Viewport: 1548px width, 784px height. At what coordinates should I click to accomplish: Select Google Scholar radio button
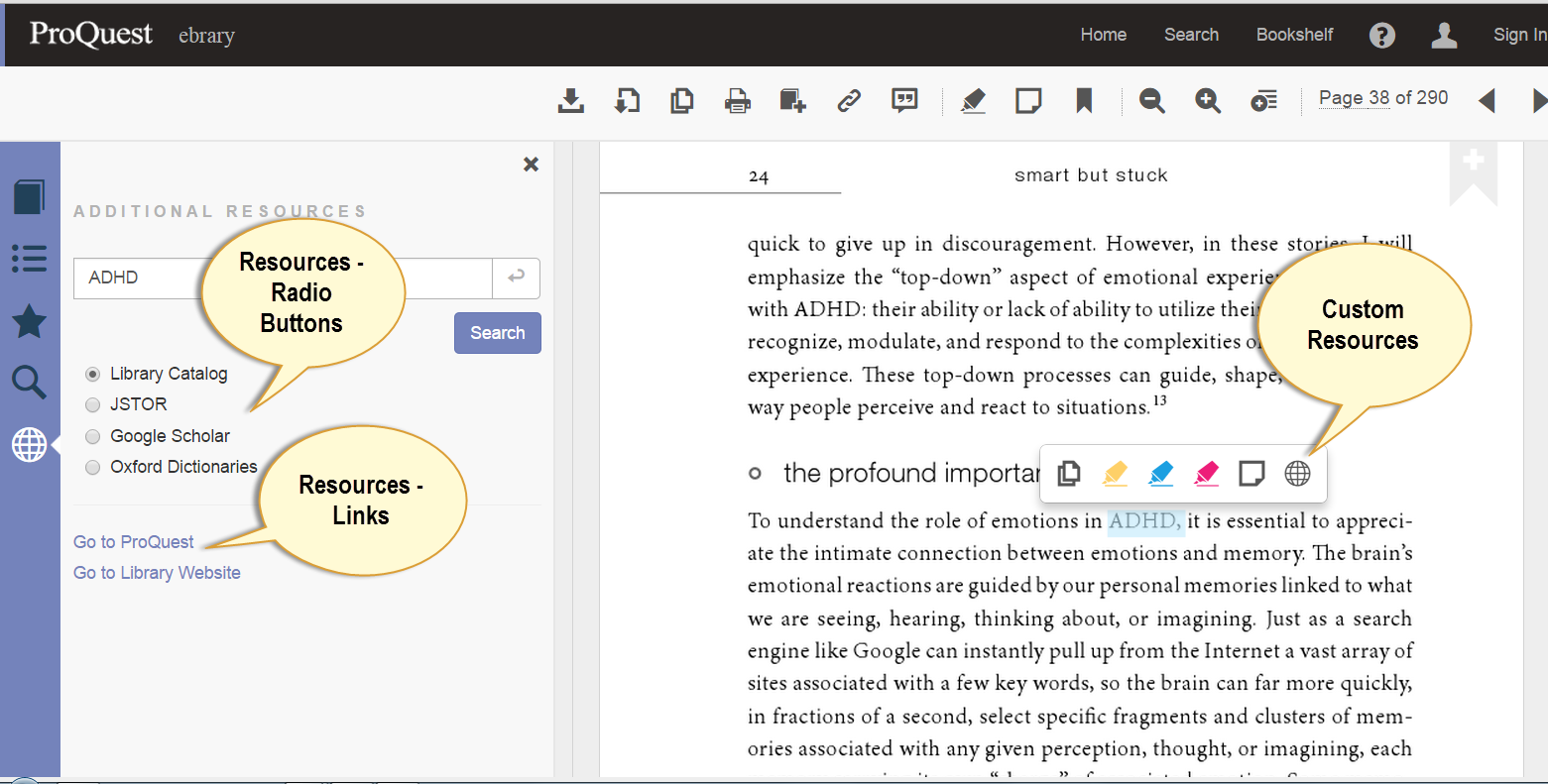93,436
